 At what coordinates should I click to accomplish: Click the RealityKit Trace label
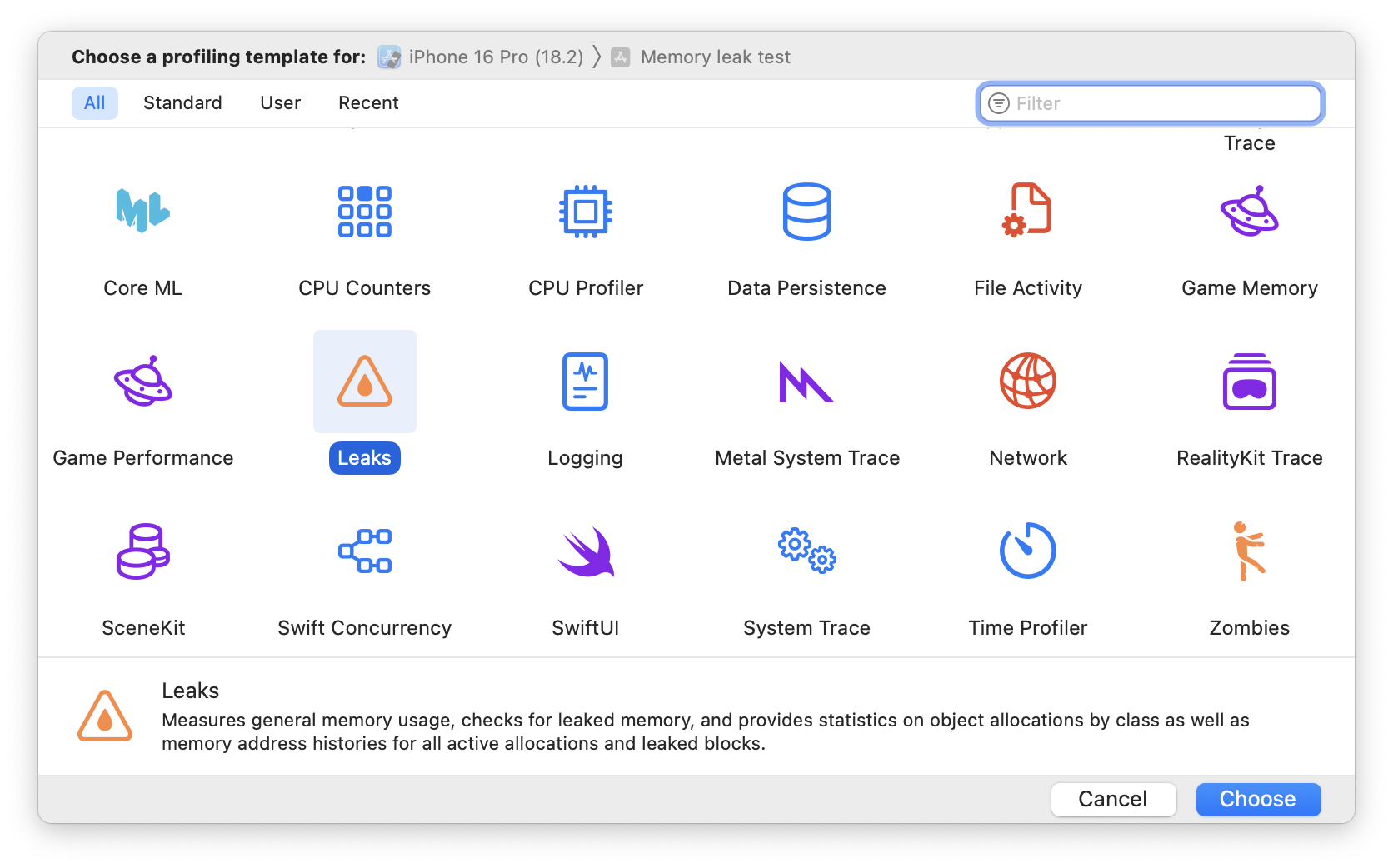coord(1250,458)
